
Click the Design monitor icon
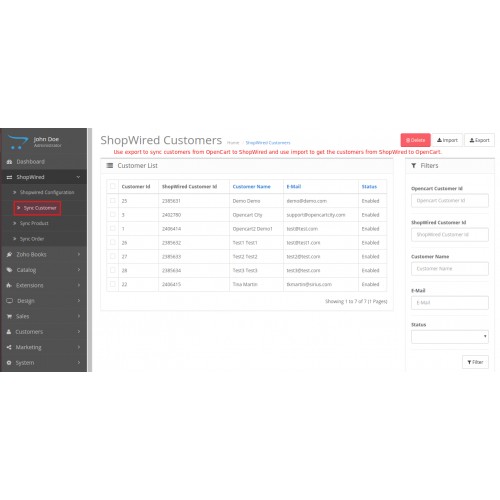tap(10, 301)
